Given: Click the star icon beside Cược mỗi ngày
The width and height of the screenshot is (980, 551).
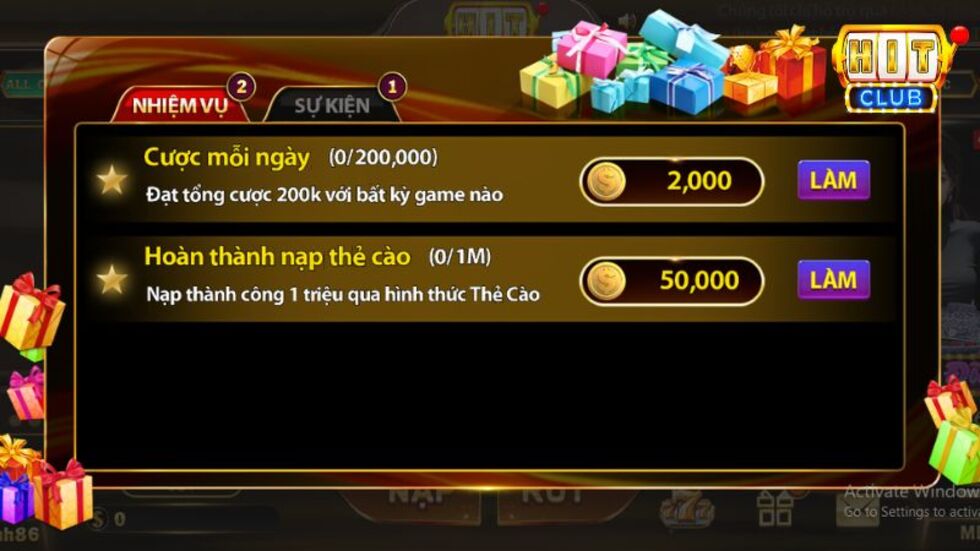Looking at the screenshot, I should point(112,180).
